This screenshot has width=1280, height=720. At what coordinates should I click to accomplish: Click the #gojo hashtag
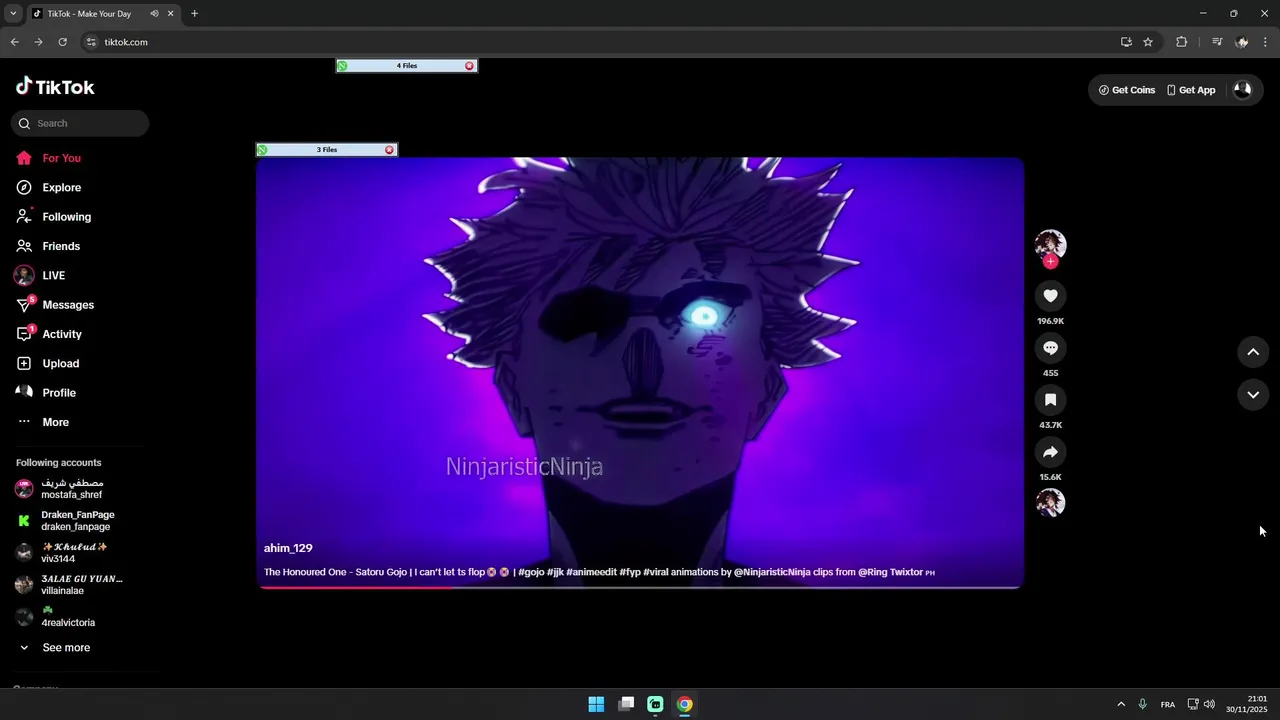click(x=531, y=572)
